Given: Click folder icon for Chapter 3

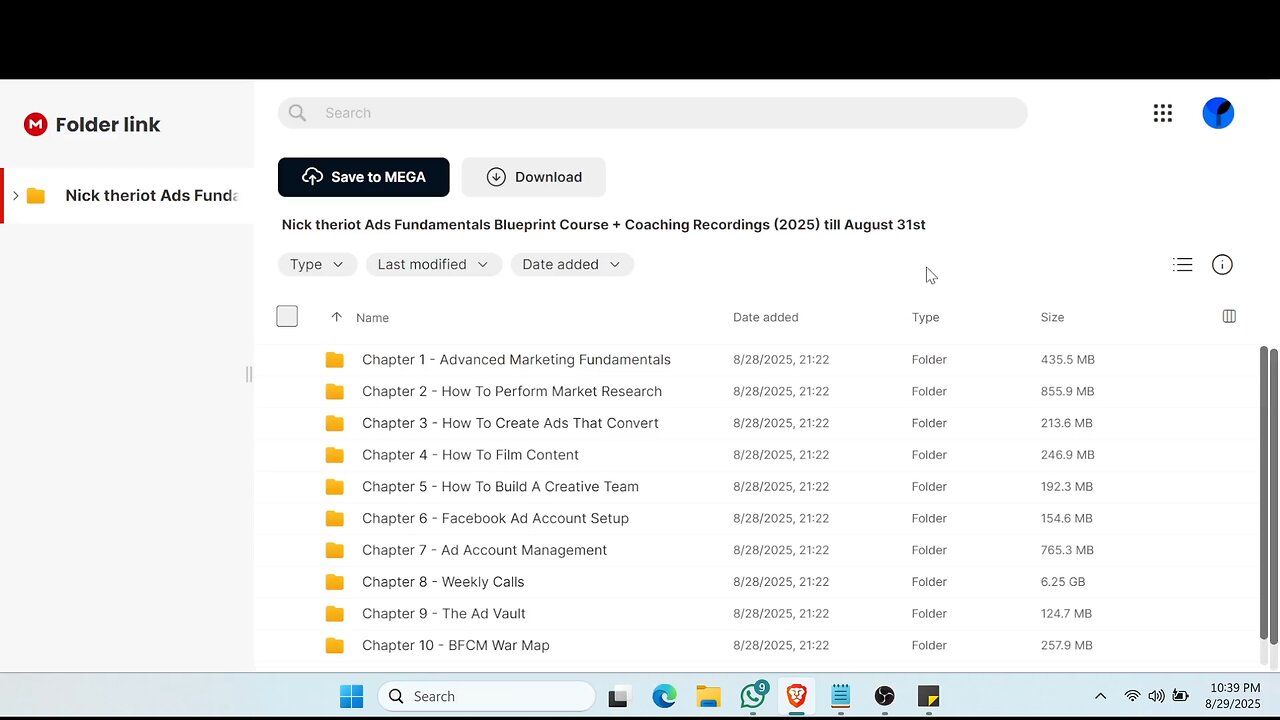Looking at the screenshot, I should click(335, 423).
